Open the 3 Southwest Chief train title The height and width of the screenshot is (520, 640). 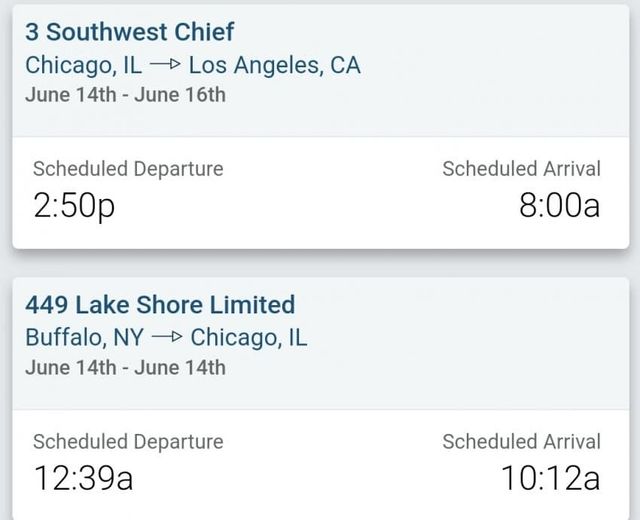click(129, 32)
